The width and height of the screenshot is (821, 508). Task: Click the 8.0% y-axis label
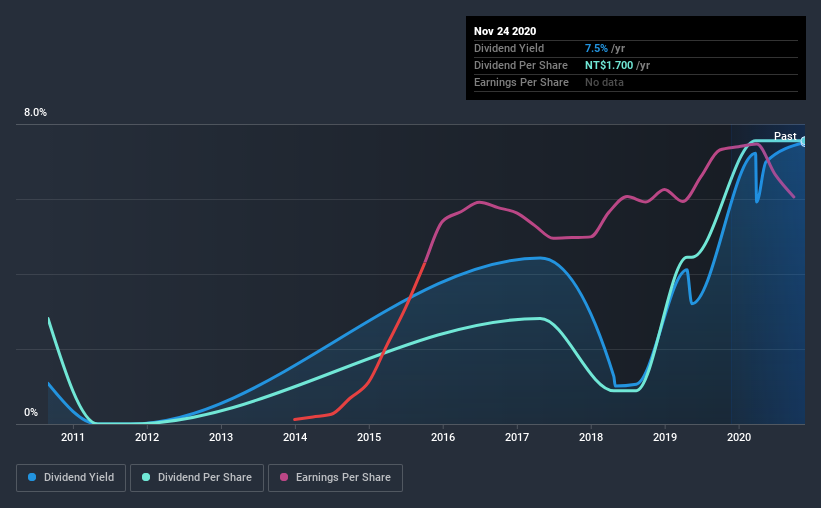point(35,113)
